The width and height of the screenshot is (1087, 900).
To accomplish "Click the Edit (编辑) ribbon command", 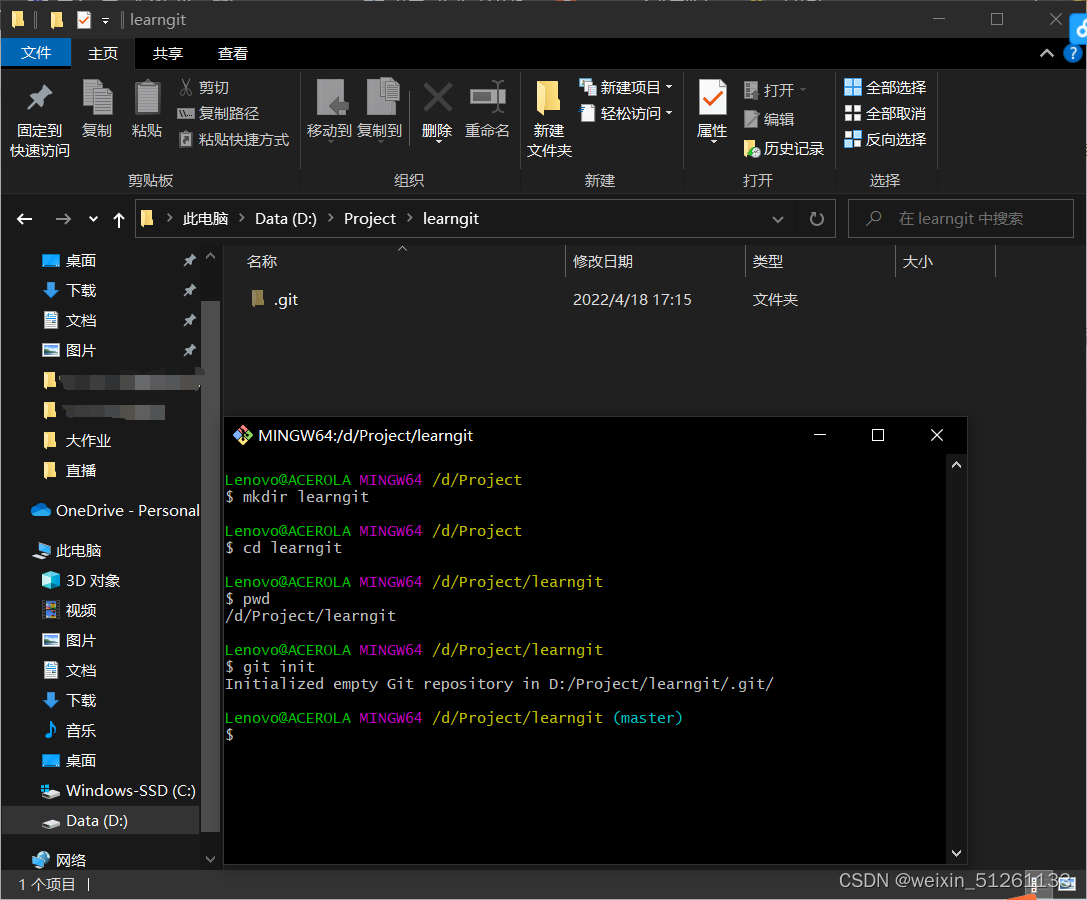I will click(x=769, y=119).
